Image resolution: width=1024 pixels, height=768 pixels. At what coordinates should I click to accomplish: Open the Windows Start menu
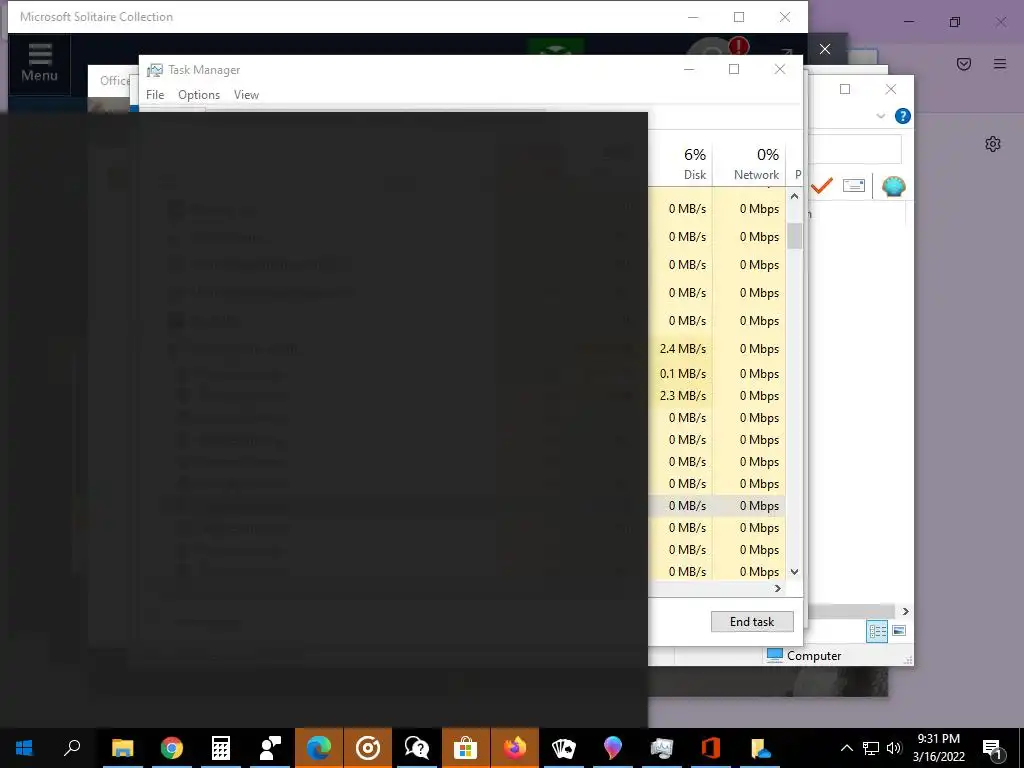tap(24, 748)
